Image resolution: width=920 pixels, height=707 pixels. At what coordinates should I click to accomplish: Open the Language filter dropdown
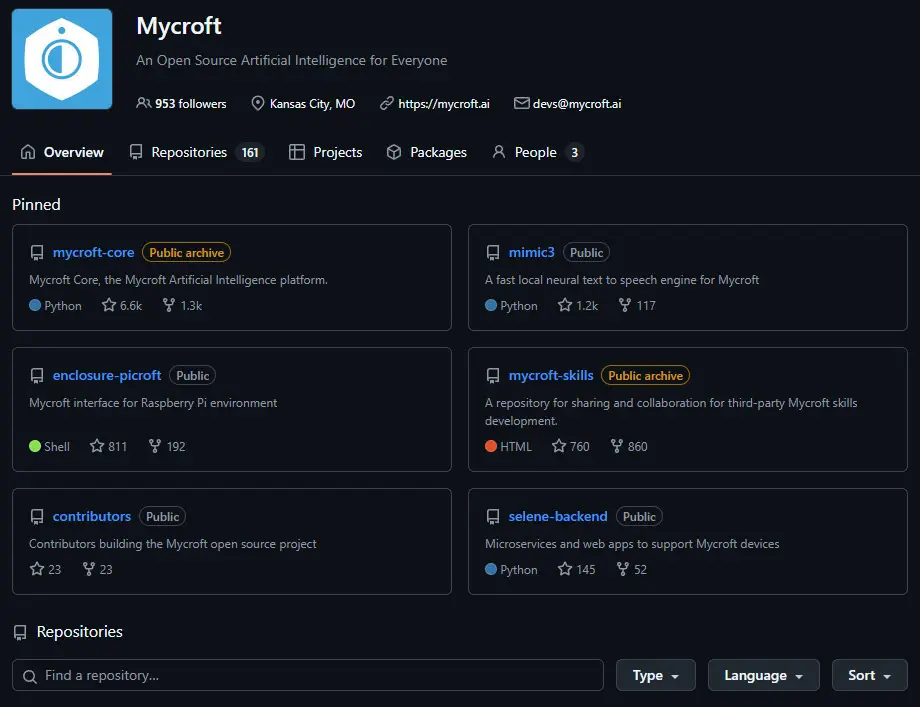coord(764,675)
